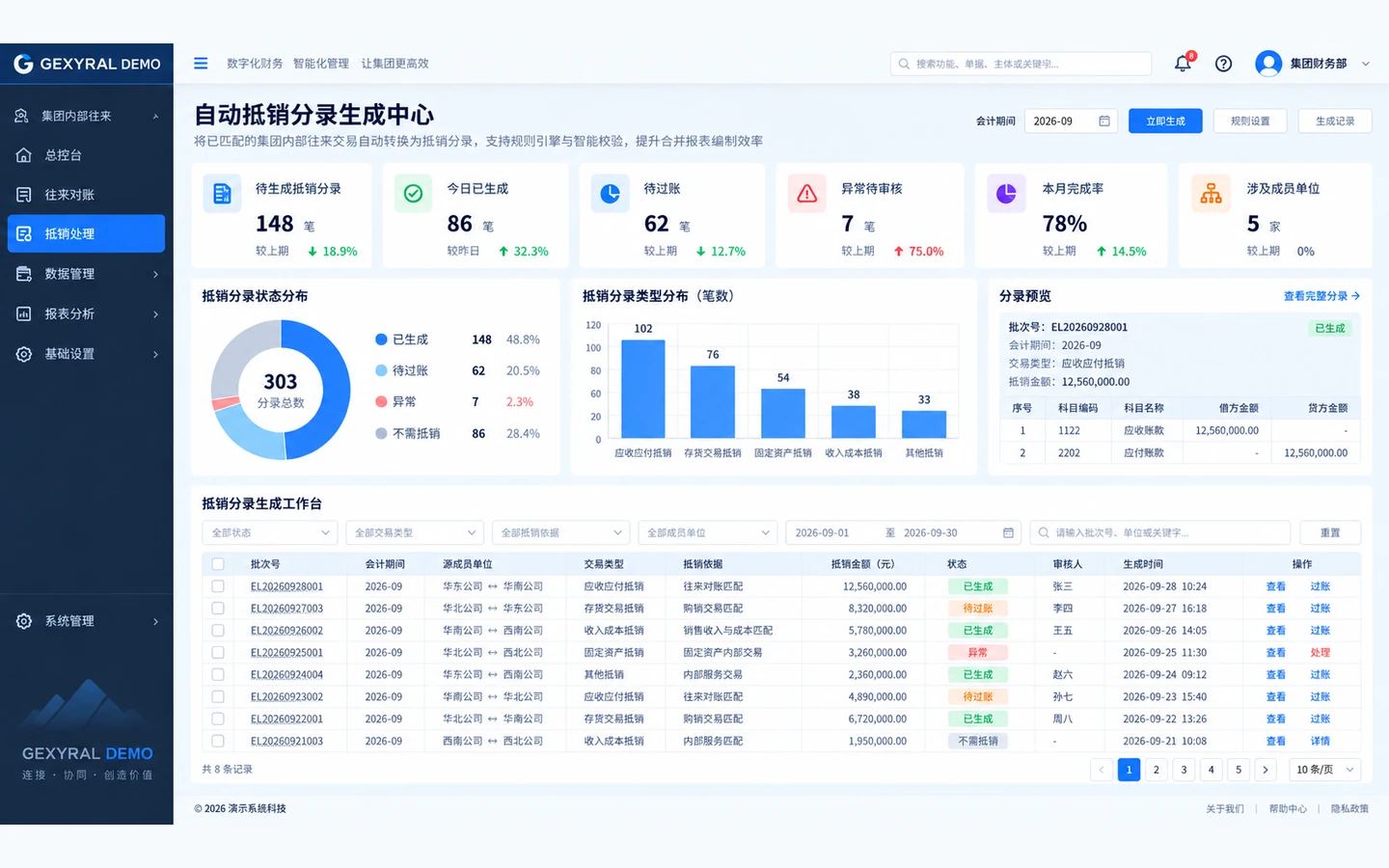Click the 待生成抵销分录 document icon
1389x868 pixels.
pos(222,194)
